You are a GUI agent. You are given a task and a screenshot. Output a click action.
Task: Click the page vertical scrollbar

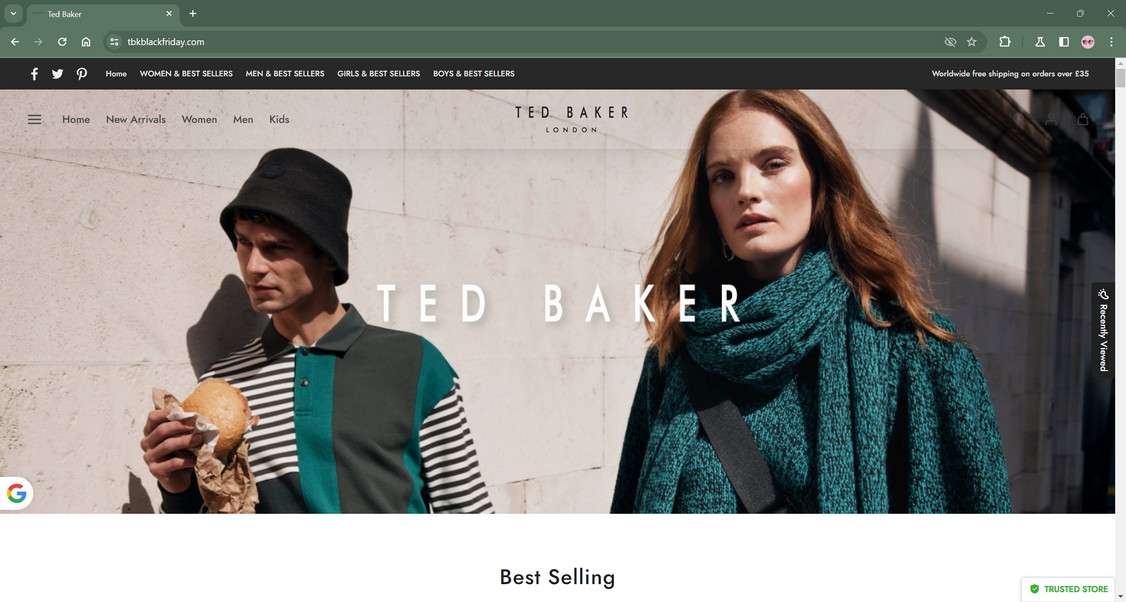1120,330
